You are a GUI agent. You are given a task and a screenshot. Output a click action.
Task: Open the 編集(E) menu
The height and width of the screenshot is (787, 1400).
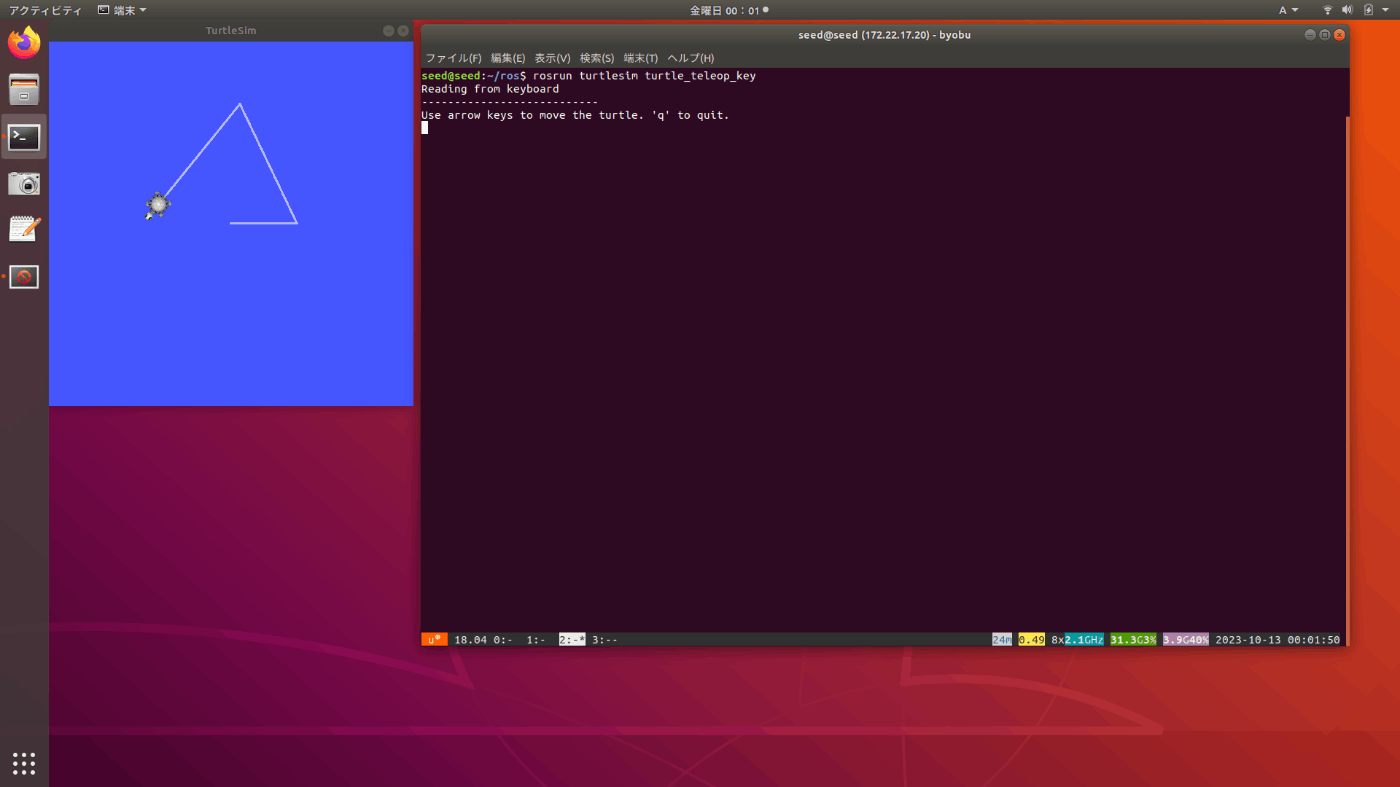[x=508, y=58]
